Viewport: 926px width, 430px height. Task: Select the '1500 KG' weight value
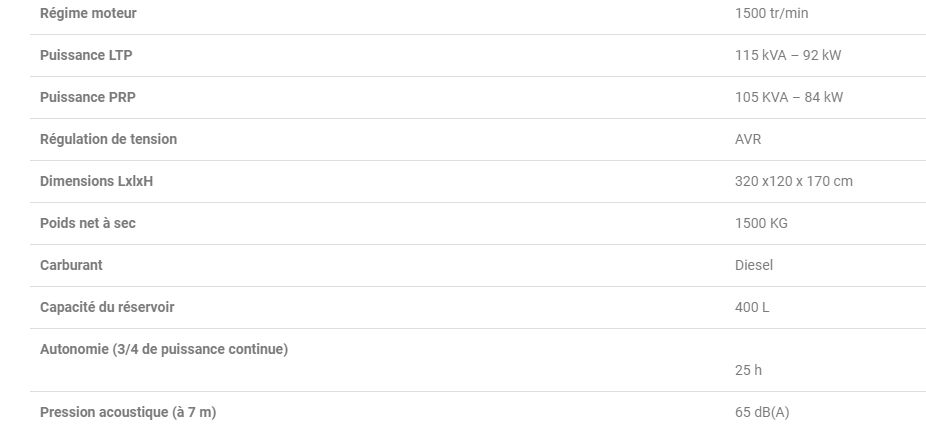(761, 223)
